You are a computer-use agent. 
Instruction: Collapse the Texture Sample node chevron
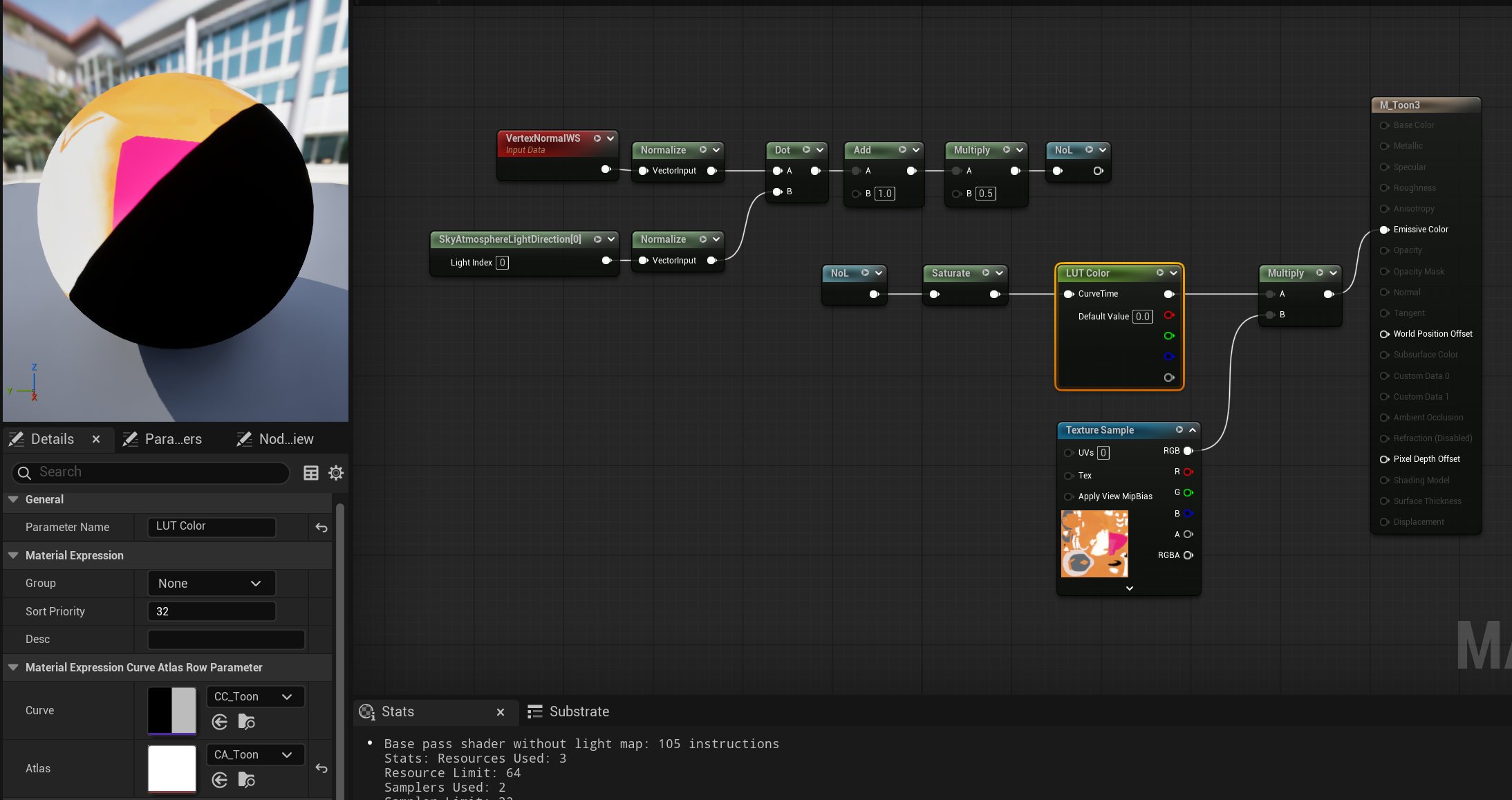pyautogui.click(x=1193, y=430)
